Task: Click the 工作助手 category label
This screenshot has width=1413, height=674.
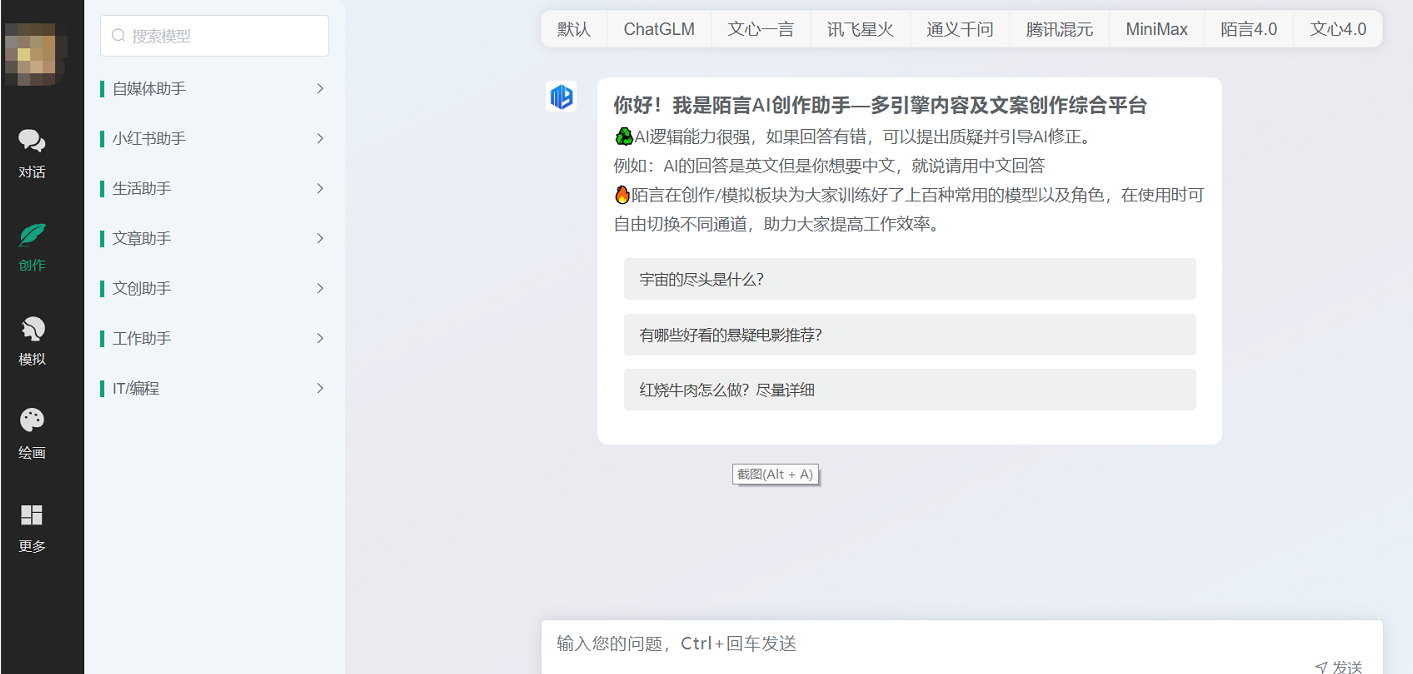Action: 142,338
